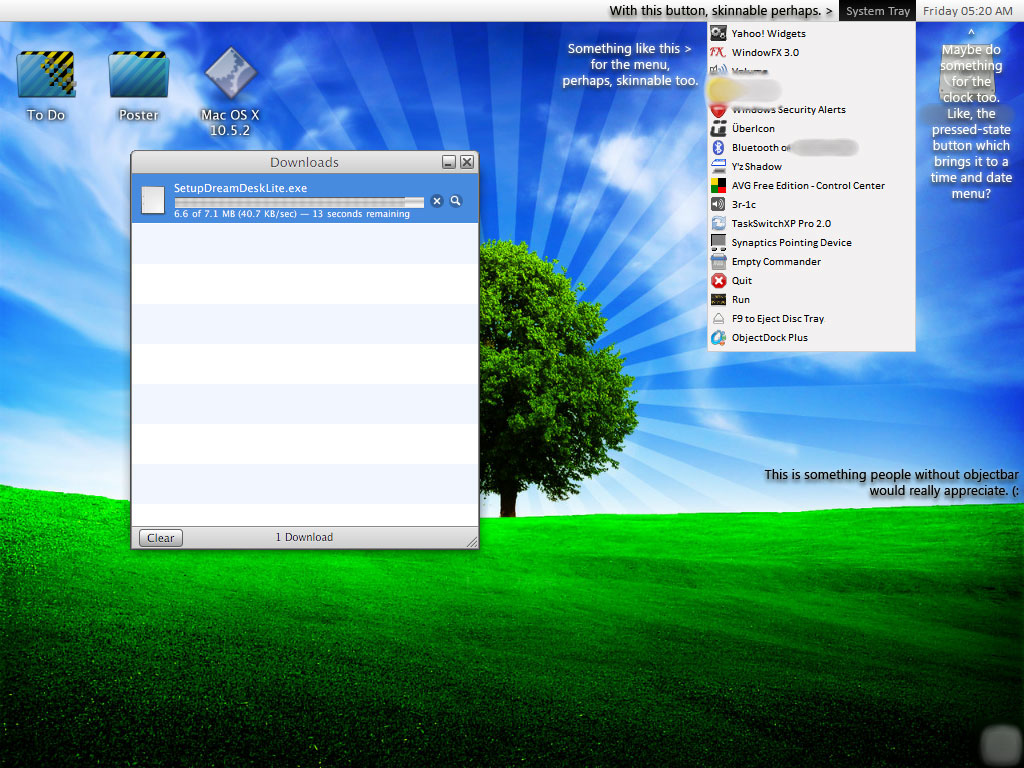The width and height of the screenshot is (1024, 768).
Task: Cancel the SetupDreamDeskLite.exe download
Action: tap(437, 201)
